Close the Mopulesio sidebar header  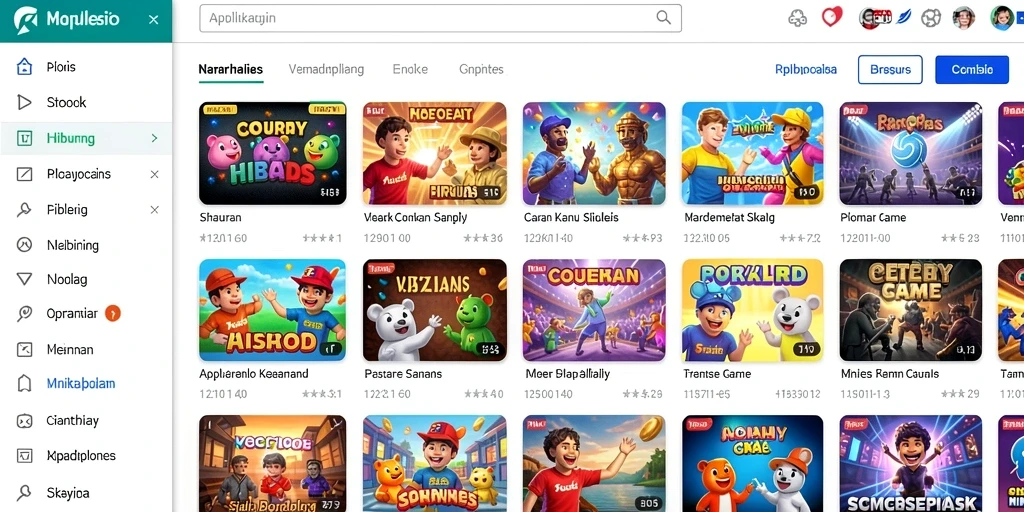coord(153,20)
